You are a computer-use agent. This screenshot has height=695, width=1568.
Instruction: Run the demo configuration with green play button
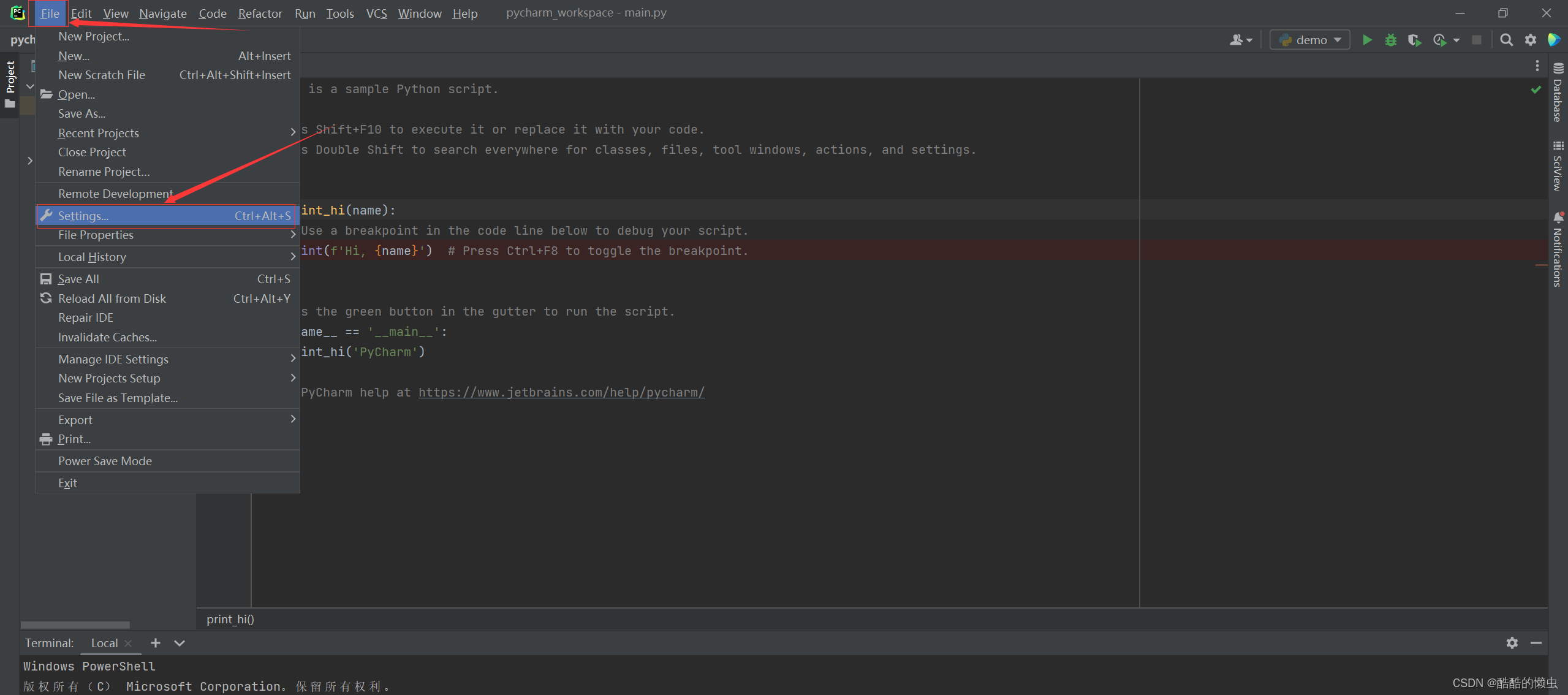click(x=1367, y=40)
